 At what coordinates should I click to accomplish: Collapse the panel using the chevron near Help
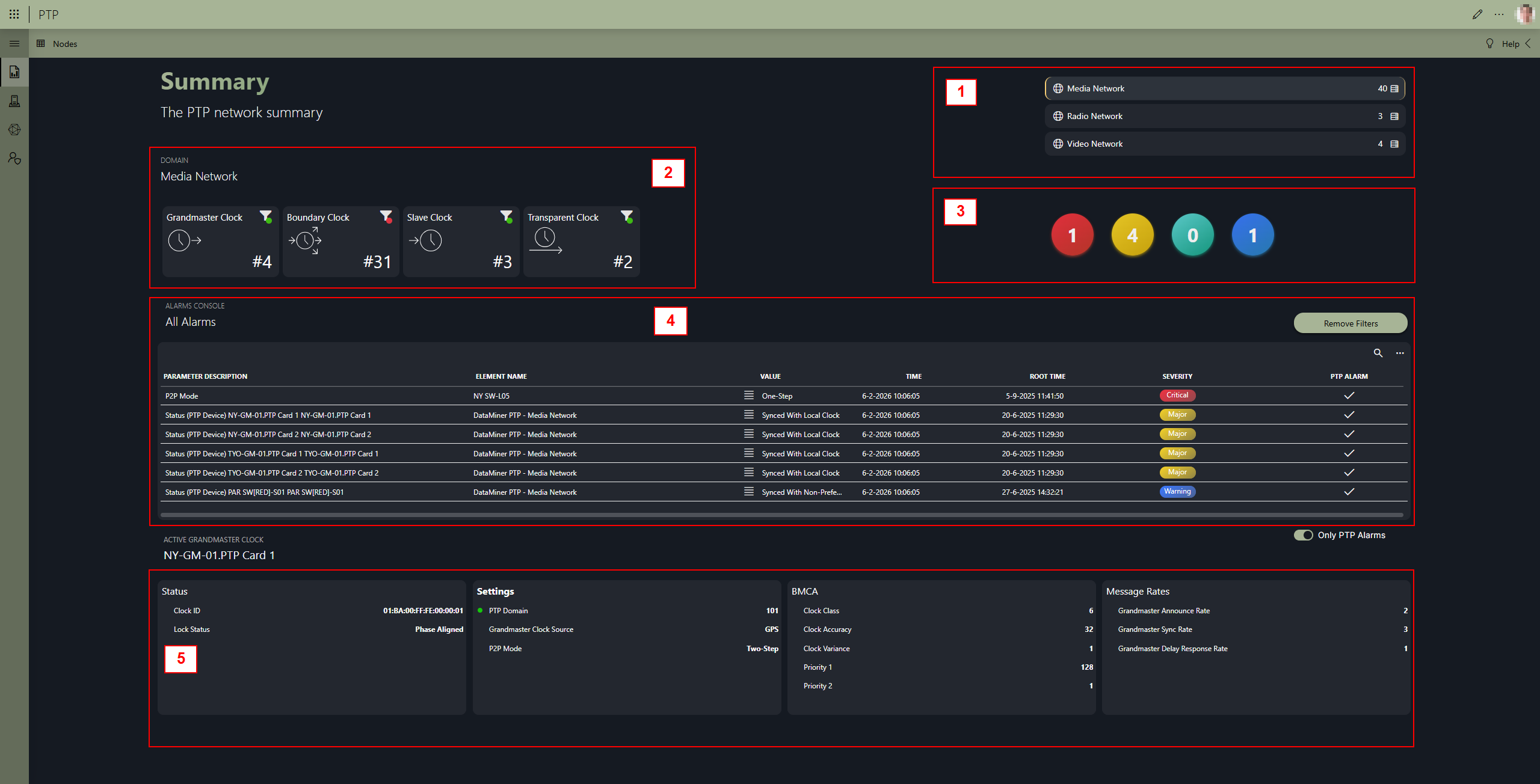point(1529,43)
